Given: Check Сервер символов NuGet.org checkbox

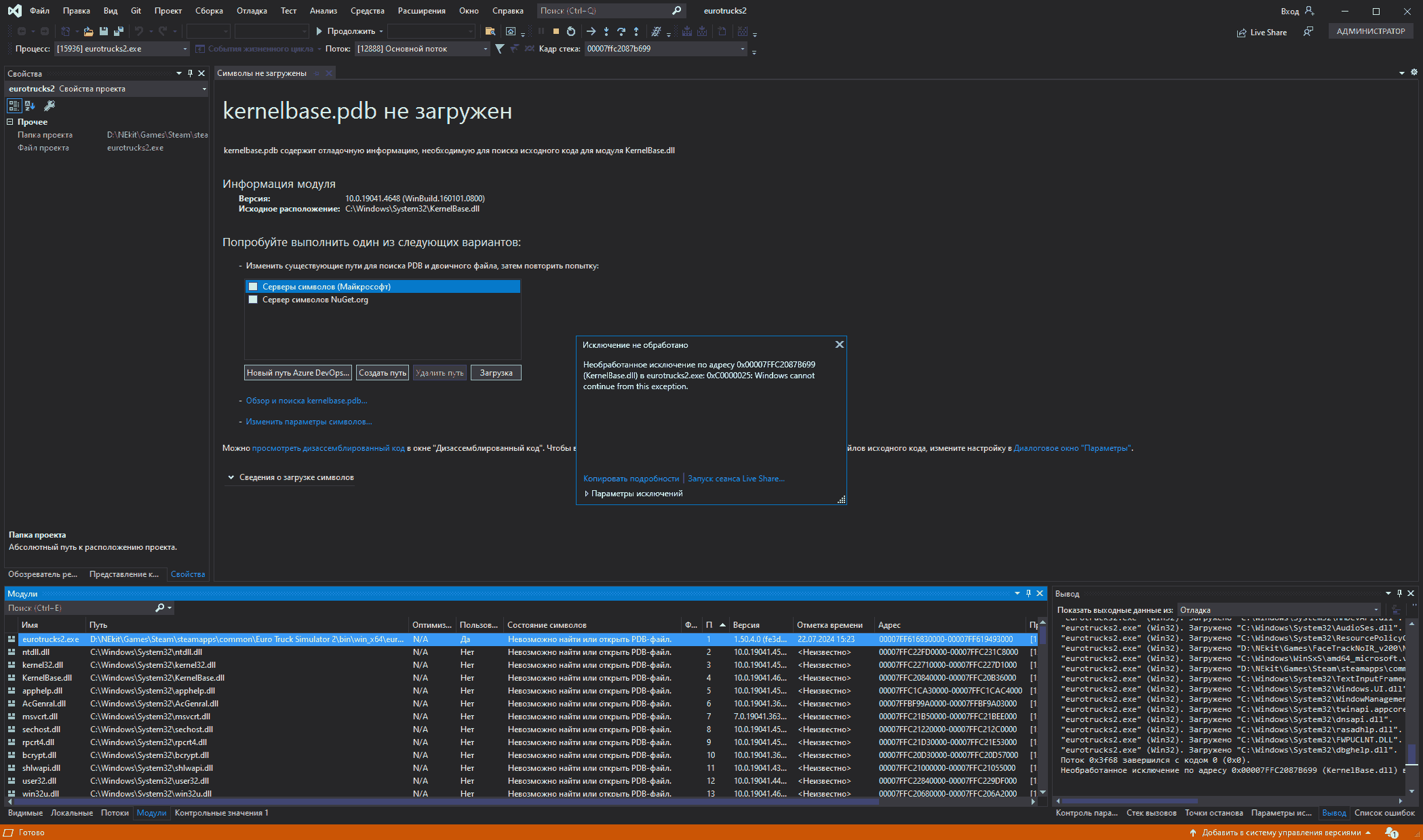Looking at the screenshot, I should pyautogui.click(x=253, y=300).
